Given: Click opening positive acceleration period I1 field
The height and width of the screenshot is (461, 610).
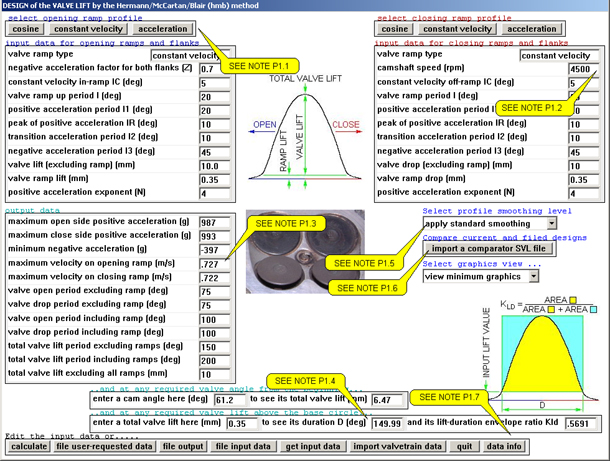Looking at the screenshot, I should 214,110.
